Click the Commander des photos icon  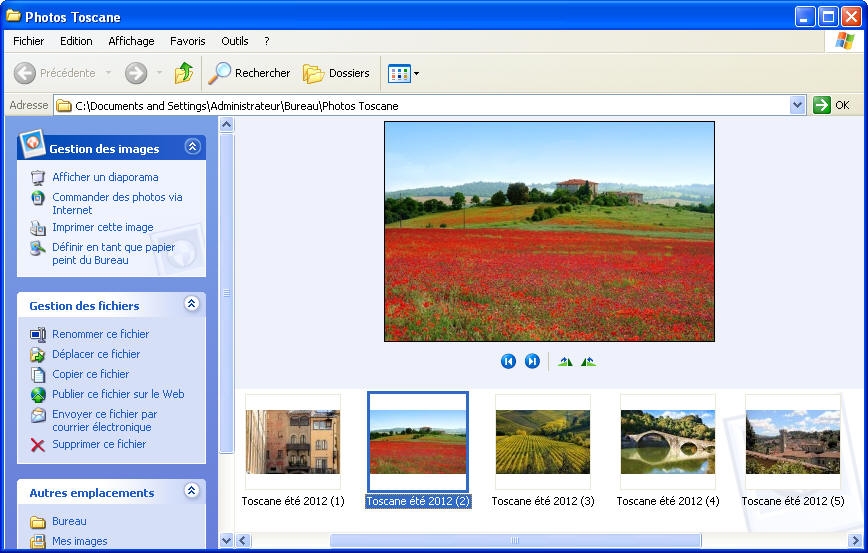click(38, 198)
